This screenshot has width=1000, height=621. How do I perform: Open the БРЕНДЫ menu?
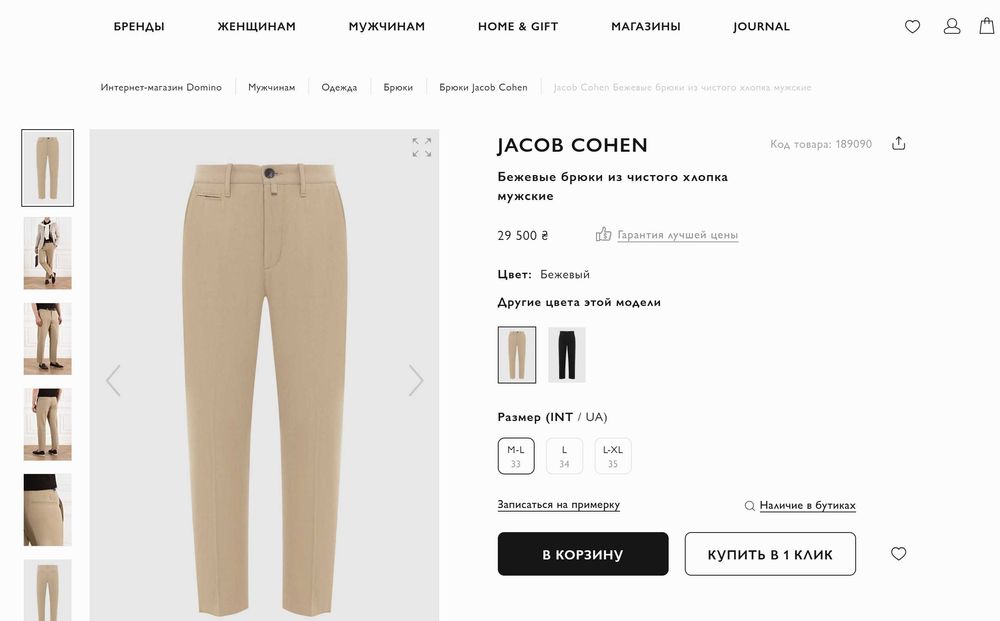(x=139, y=26)
